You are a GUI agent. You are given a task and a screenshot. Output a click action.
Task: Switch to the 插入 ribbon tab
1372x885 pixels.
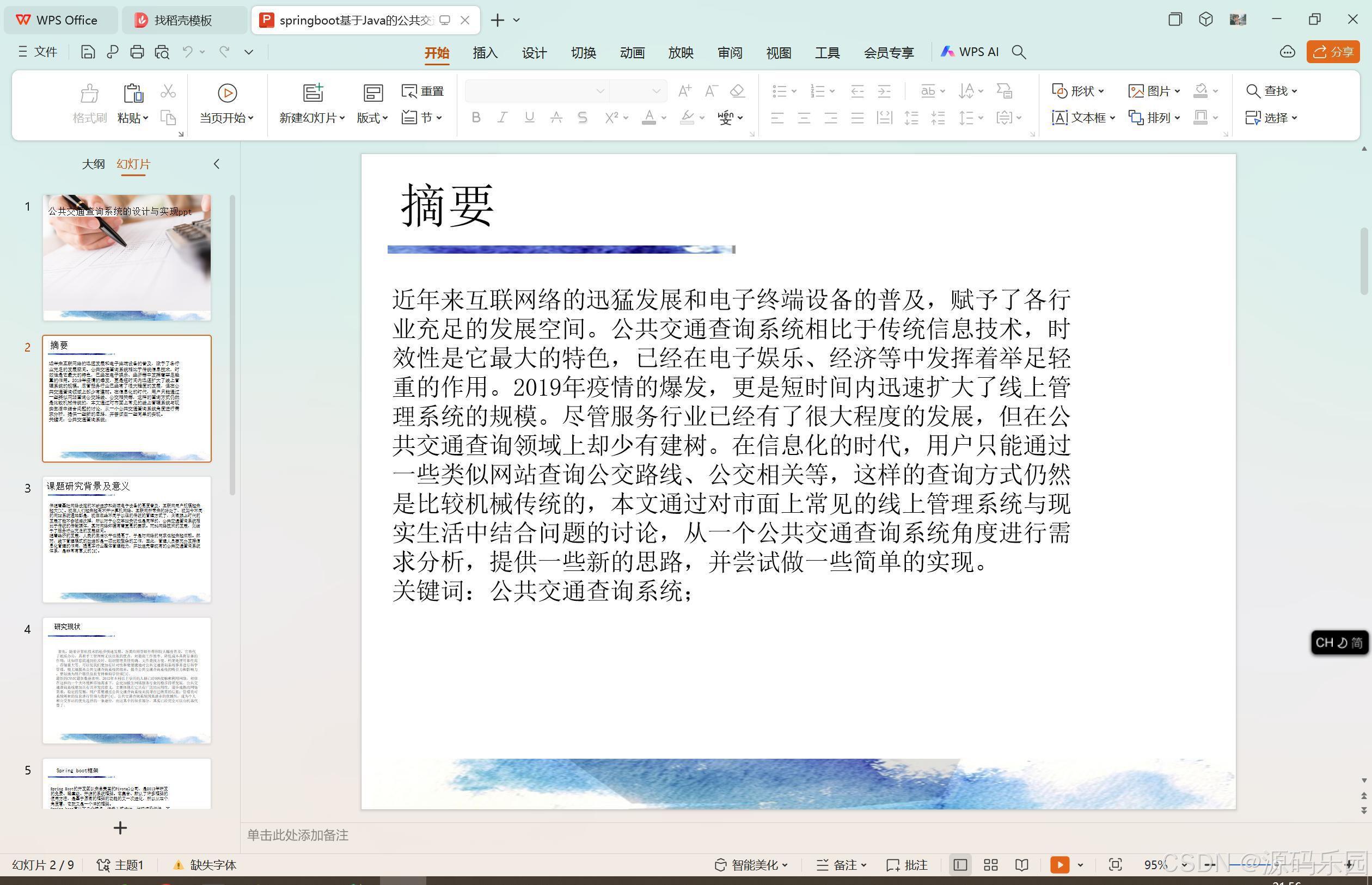[485, 52]
